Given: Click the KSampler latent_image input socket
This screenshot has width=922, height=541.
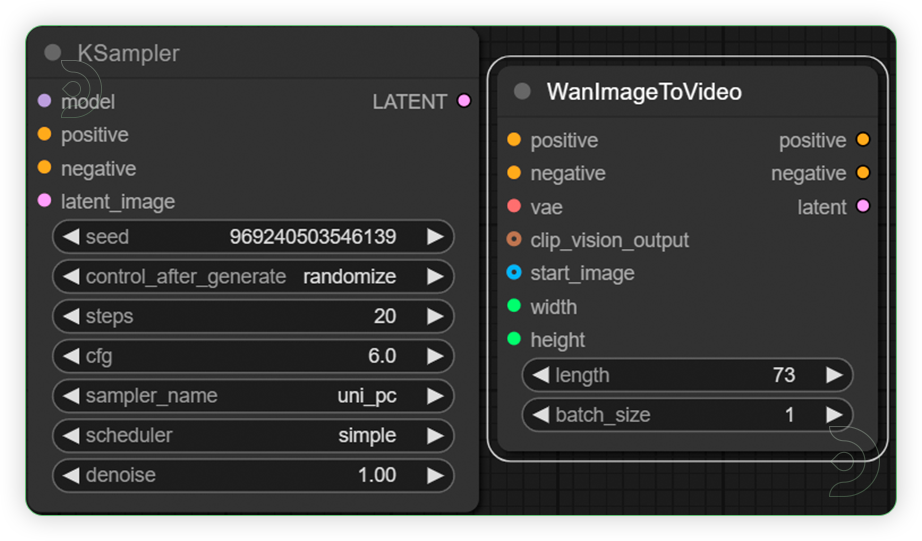Looking at the screenshot, I should click(45, 201).
